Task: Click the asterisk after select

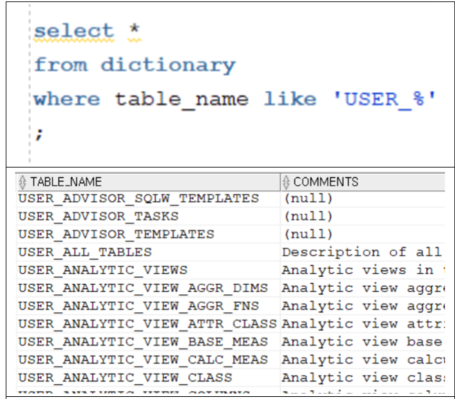Action: click(x=134, y=29)
